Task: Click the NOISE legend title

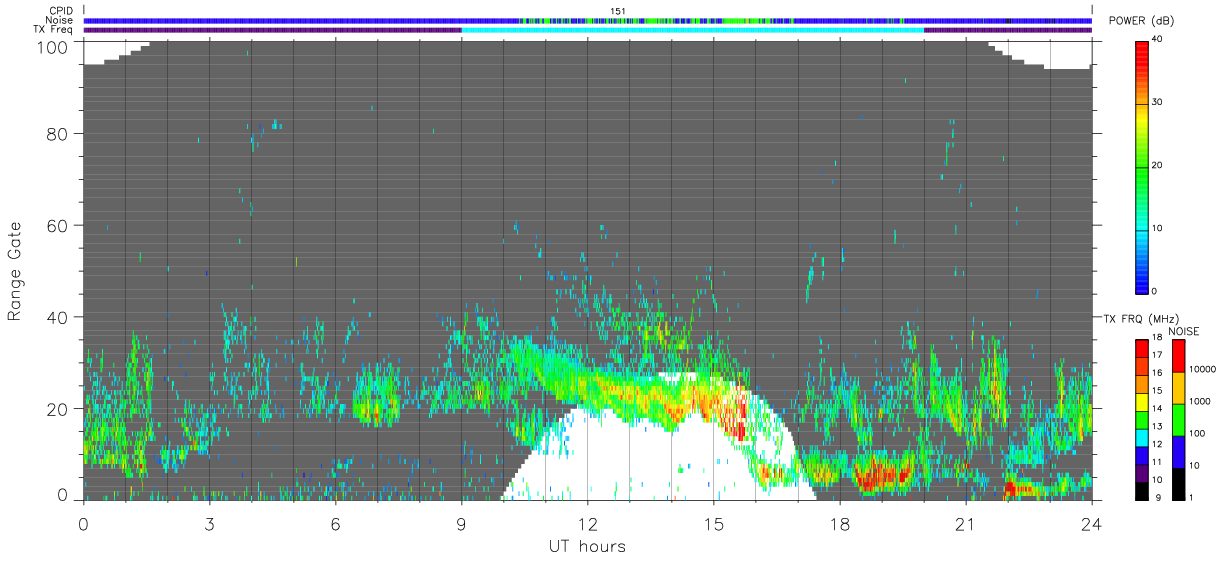Action: pos(1183,331)
